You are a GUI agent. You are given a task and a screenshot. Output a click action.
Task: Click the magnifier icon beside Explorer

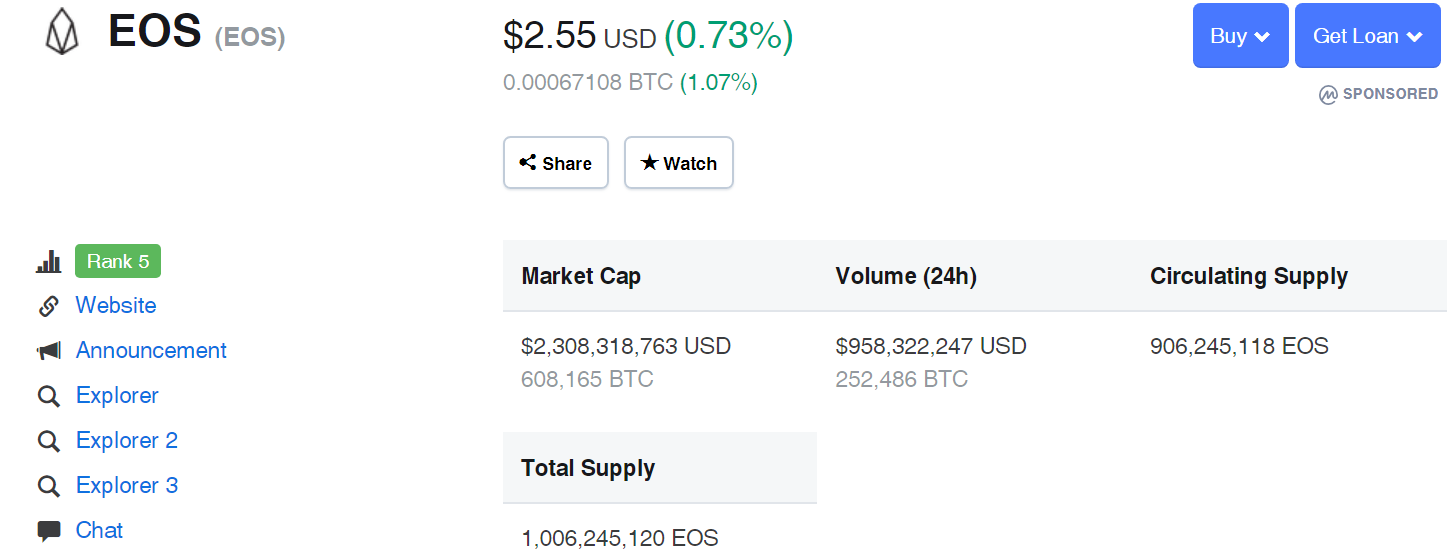pos(48,396)
